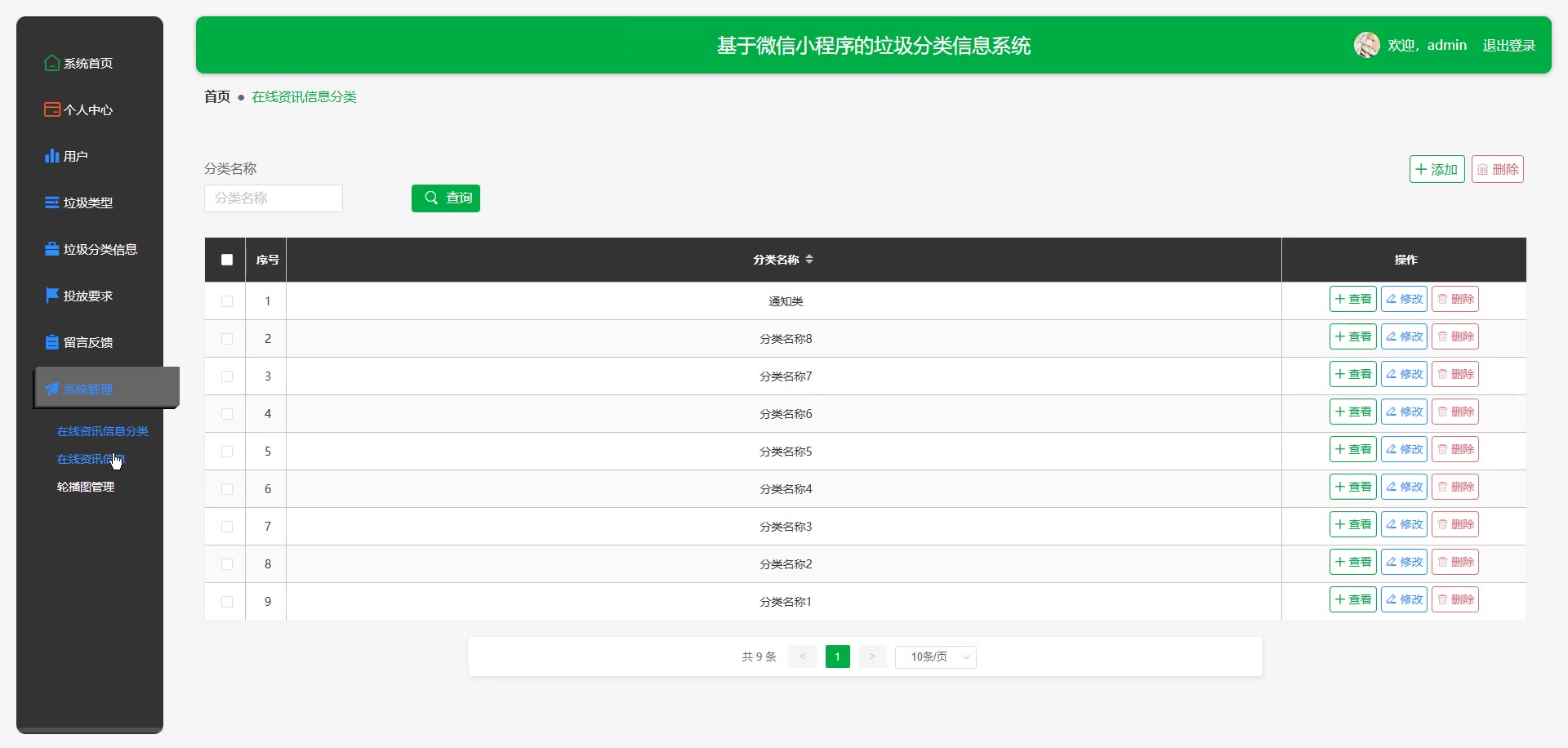Tick the checkbox for 分类名称7
Screen dimensions: 1568x748
[x=227, y=376]
